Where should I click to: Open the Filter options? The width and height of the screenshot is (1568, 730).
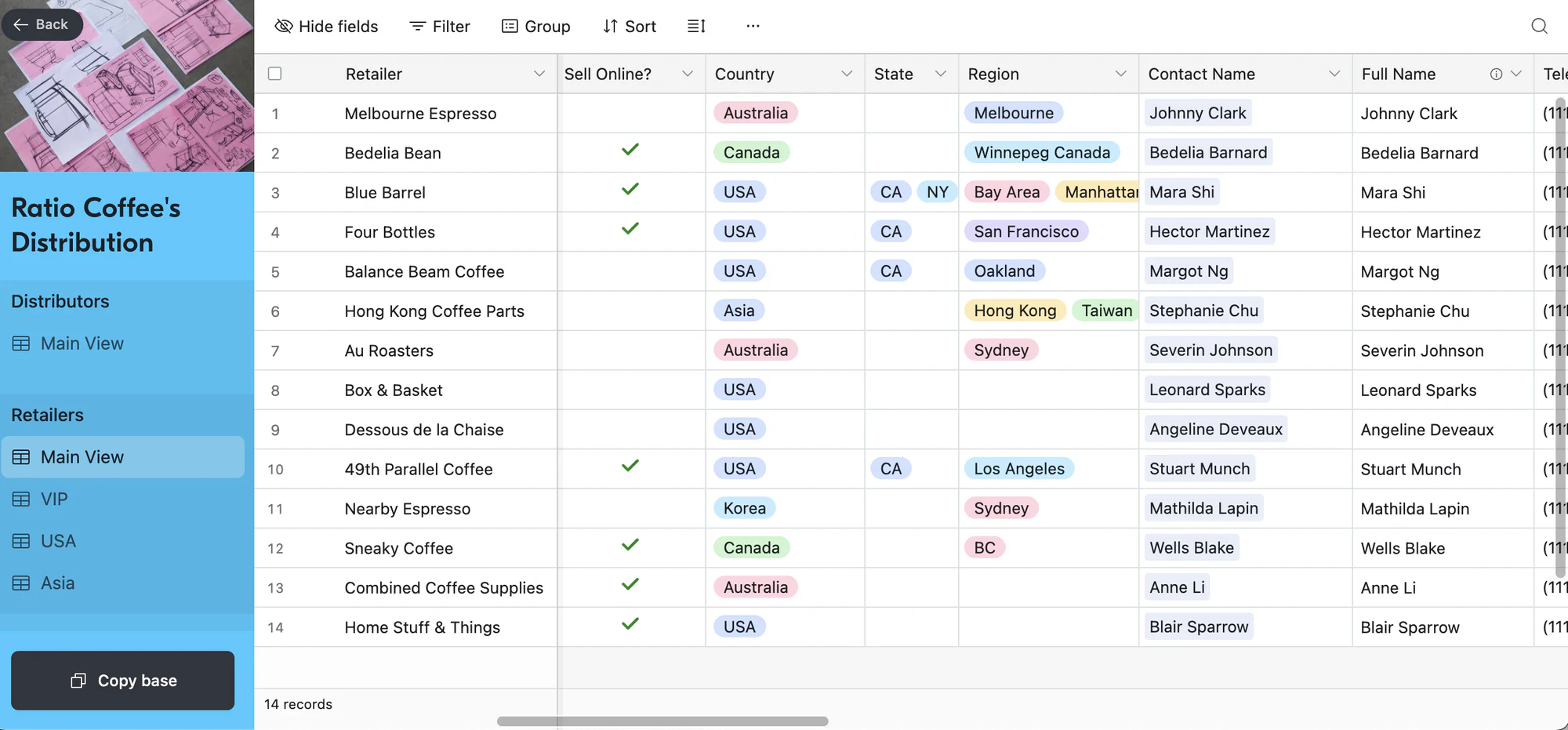coord(440,26)
